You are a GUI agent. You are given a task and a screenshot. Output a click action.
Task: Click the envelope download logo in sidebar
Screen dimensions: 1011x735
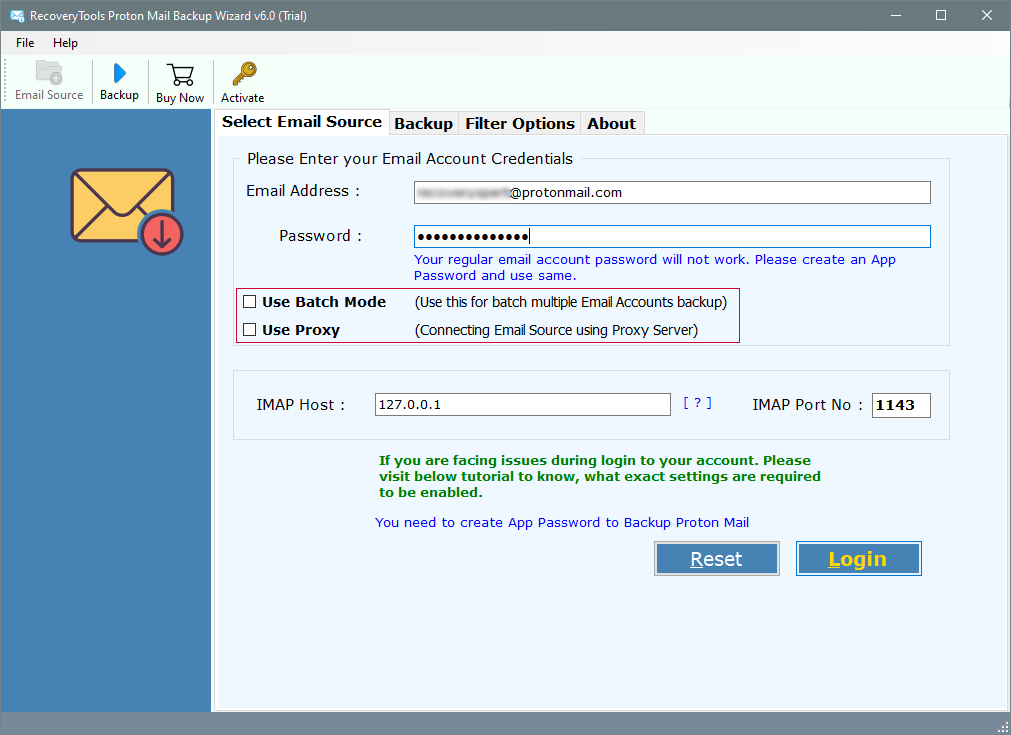pyautogui.click(x=127, y=211)
